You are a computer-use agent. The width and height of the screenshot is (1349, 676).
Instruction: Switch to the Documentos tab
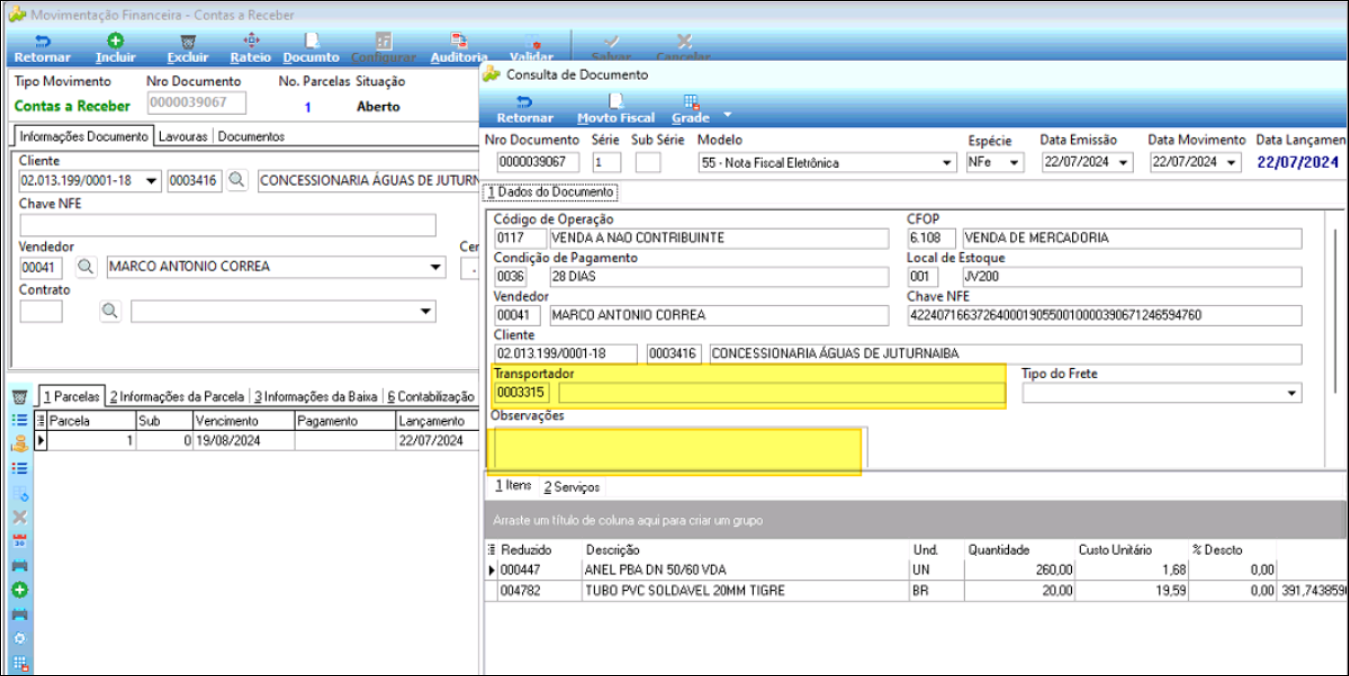click(251, 136)
